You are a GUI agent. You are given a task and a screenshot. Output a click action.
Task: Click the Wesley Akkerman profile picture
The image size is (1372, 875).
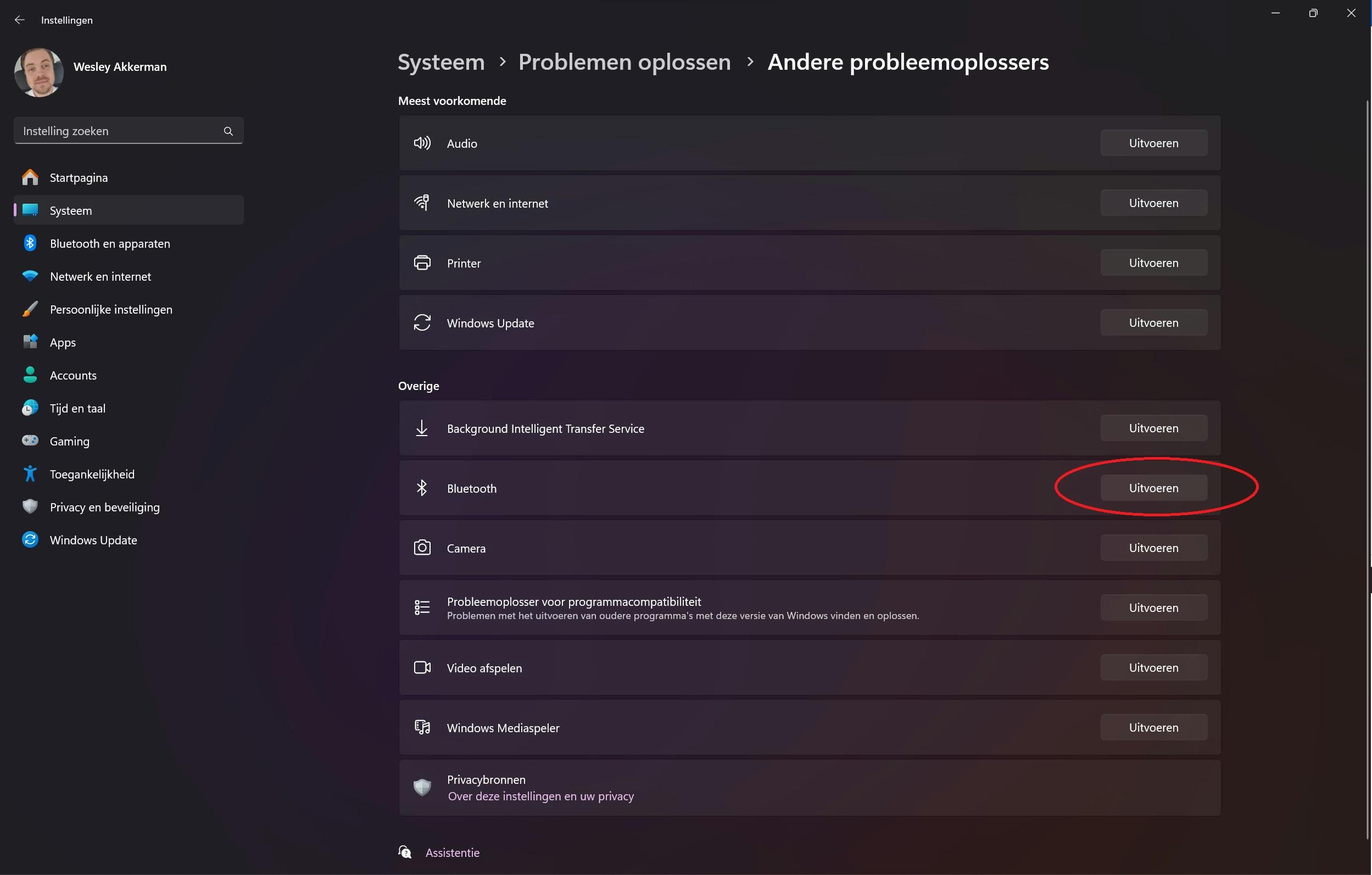point(39,73)
